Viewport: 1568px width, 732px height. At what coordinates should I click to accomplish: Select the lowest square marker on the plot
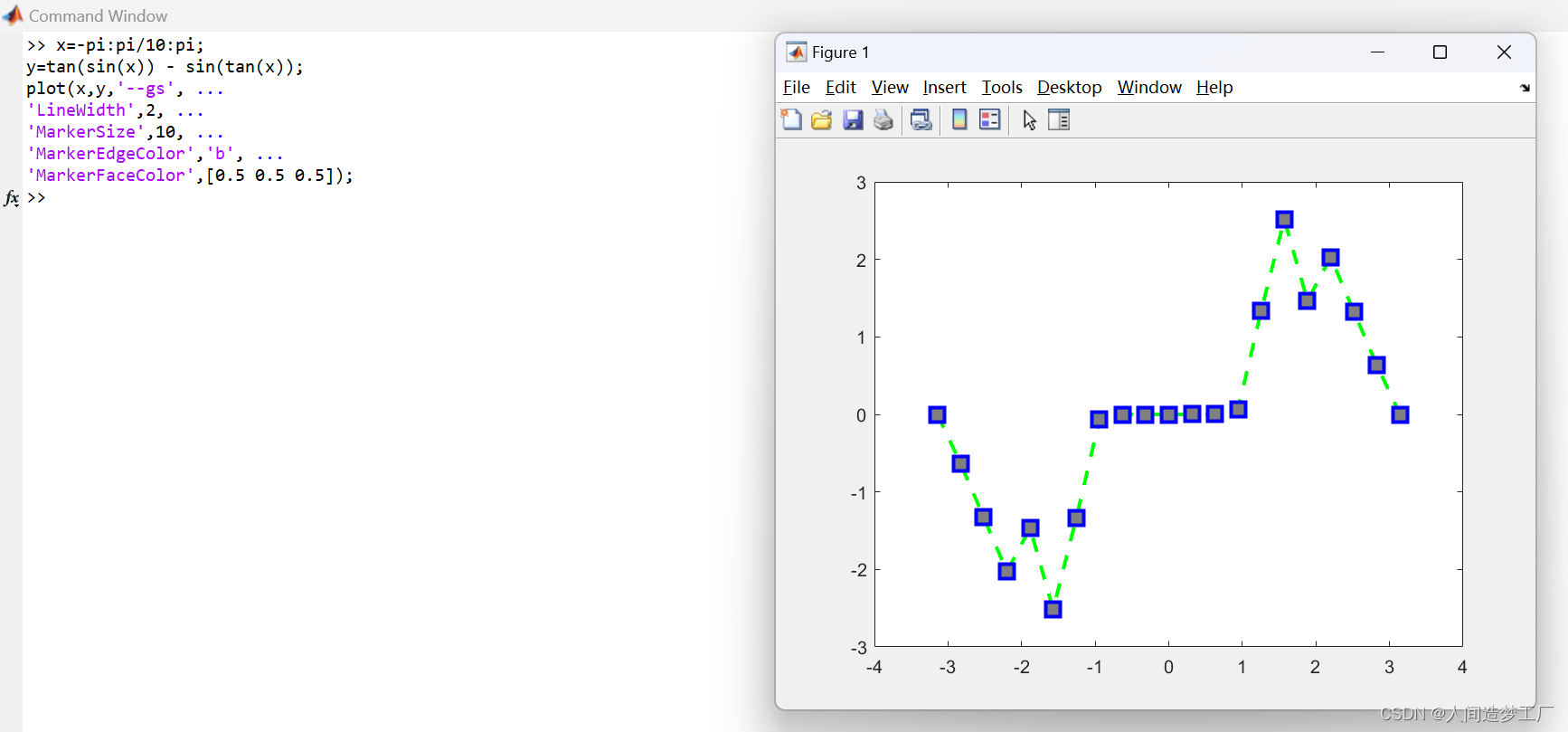1053,609
